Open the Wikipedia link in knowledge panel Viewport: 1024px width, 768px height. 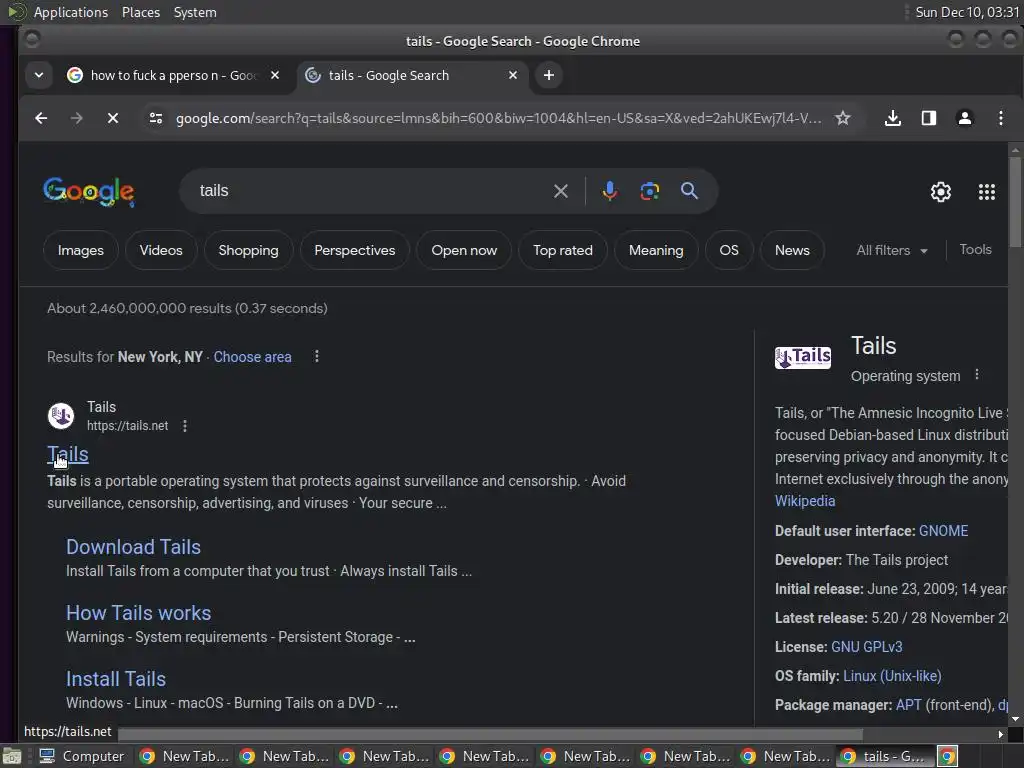(x=805, y=501)
